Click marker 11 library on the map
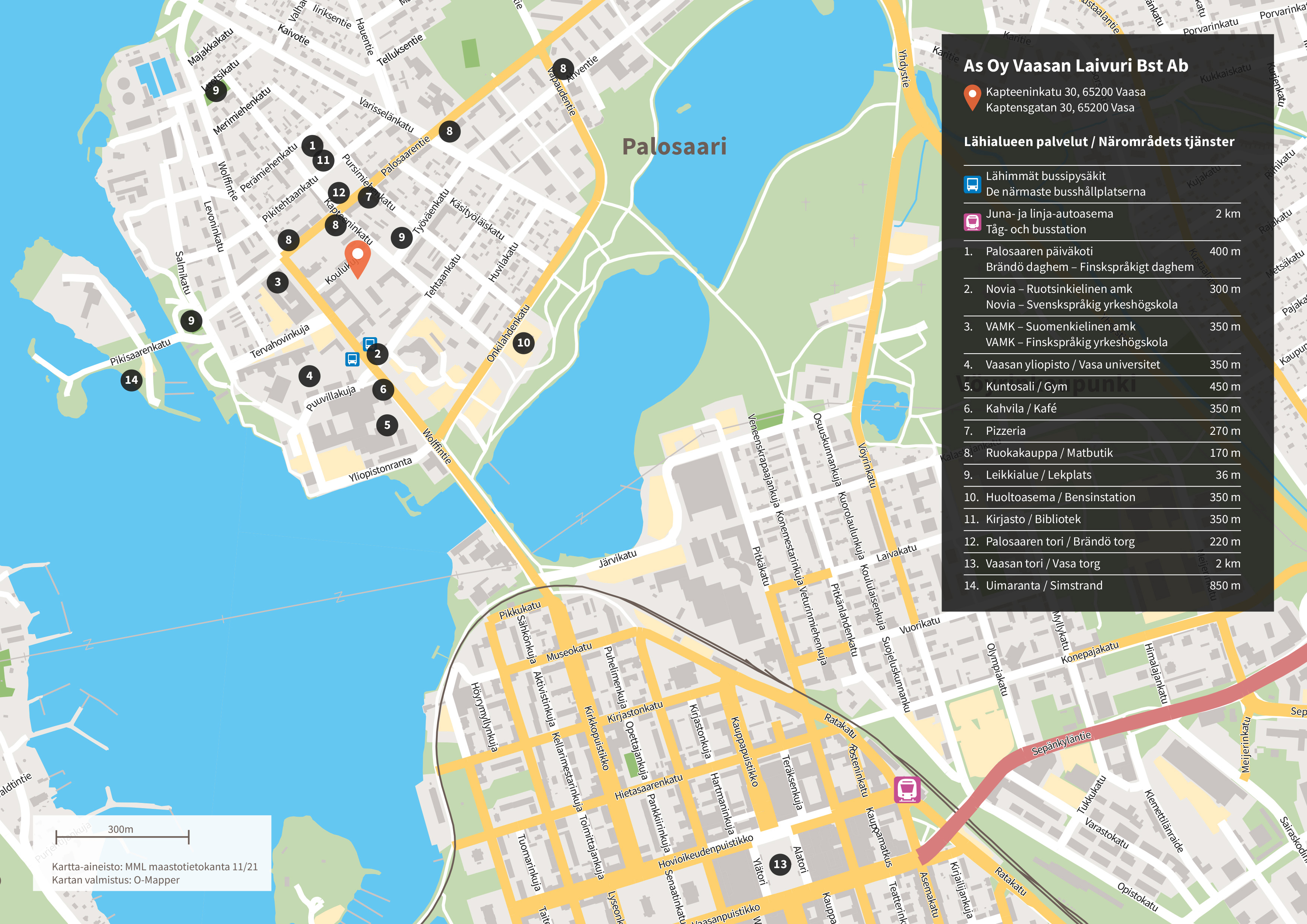 [x=323, y=160]
